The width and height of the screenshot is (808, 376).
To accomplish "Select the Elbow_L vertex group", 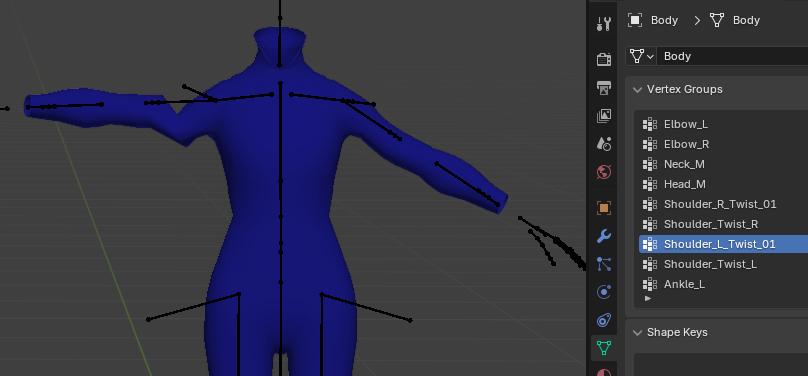I will (x=723, y=124).
